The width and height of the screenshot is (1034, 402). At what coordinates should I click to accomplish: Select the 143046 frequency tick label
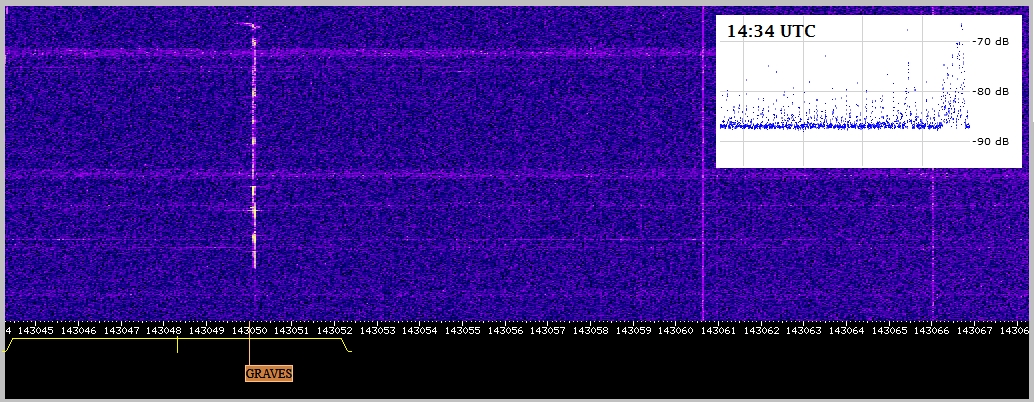tap(78, 330)
